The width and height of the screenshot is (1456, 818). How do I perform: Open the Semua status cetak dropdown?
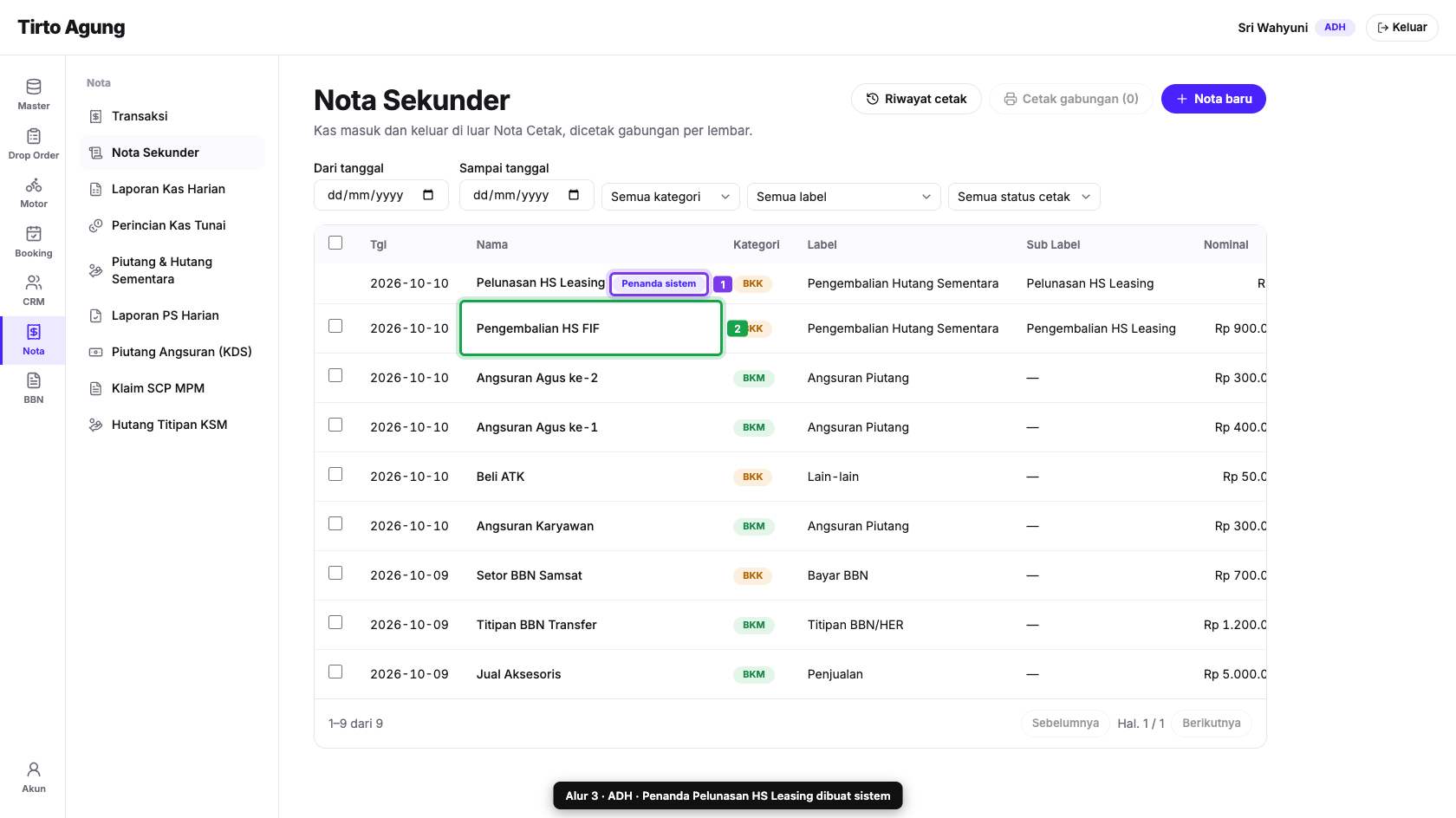(1024, 197)
